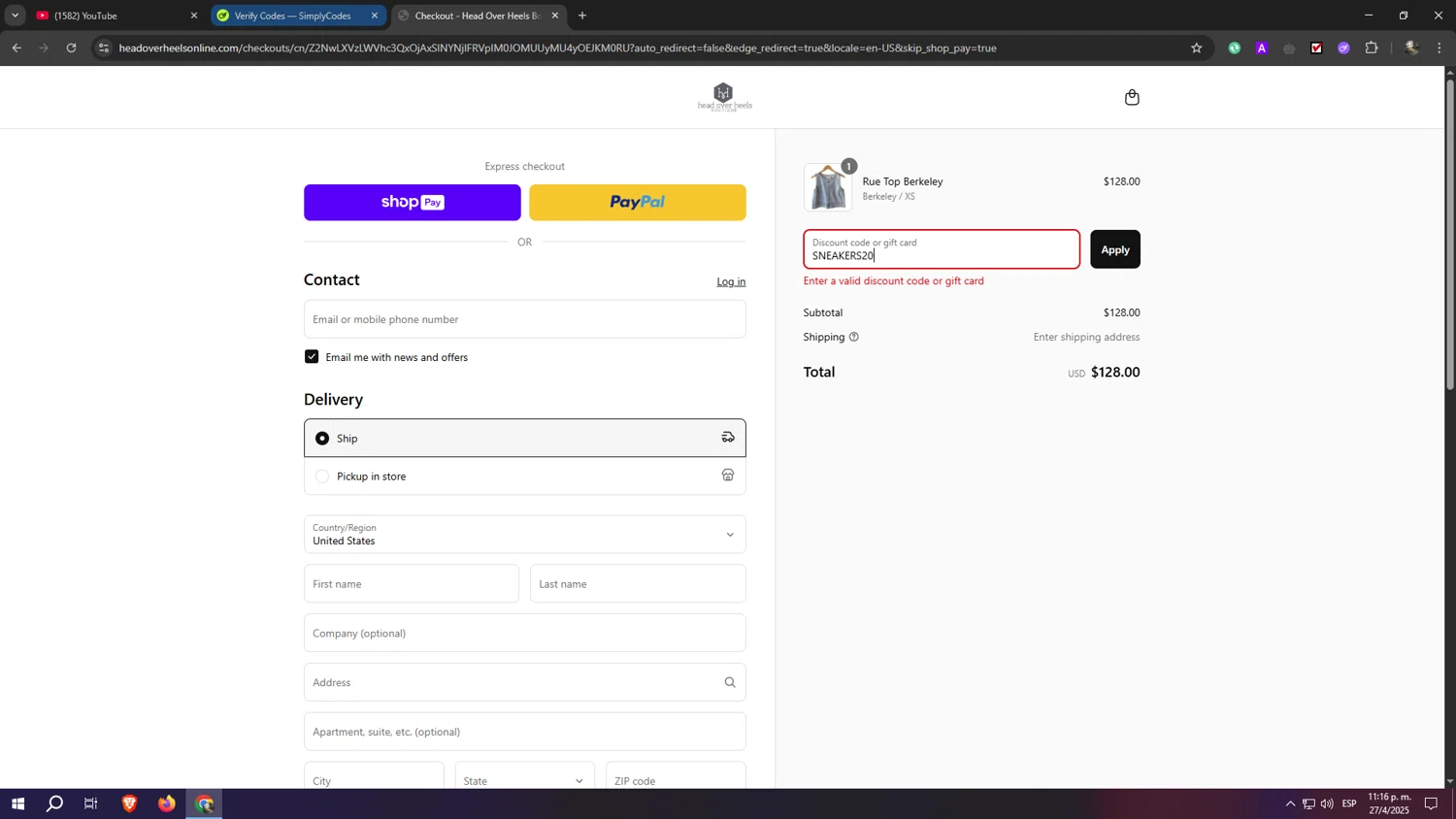Reload the checkout page

click(x=71, y=48)
